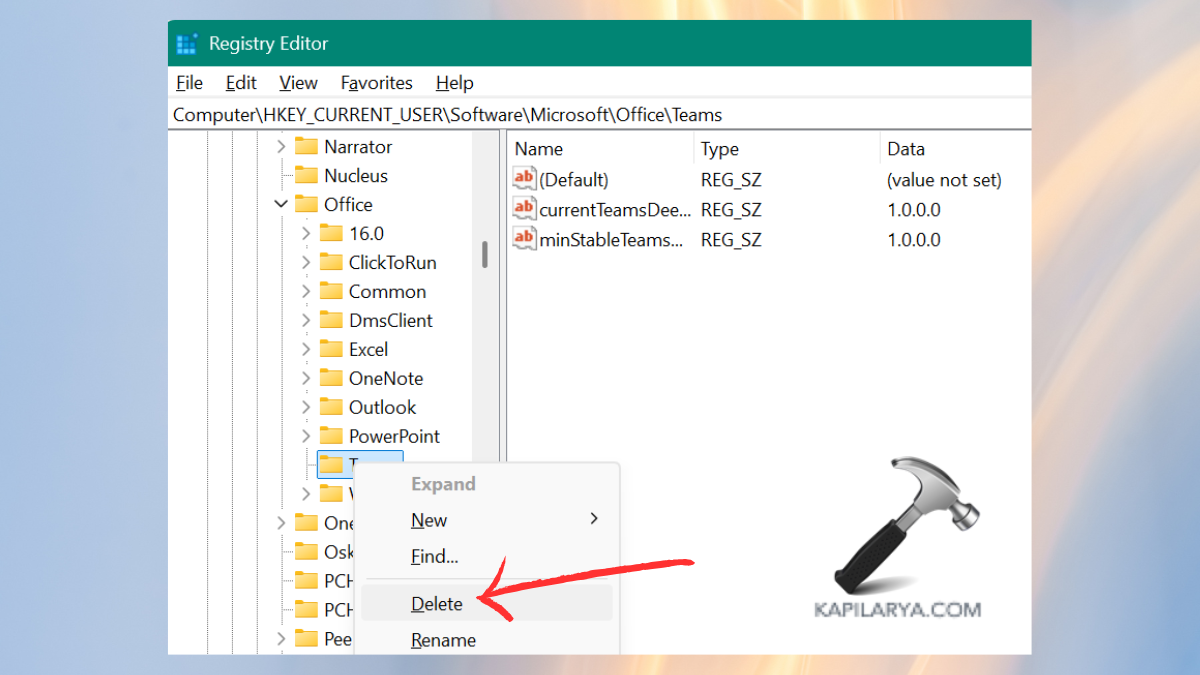
Task: Click the currentTeamsDee... value string icon
Action: 524,209
